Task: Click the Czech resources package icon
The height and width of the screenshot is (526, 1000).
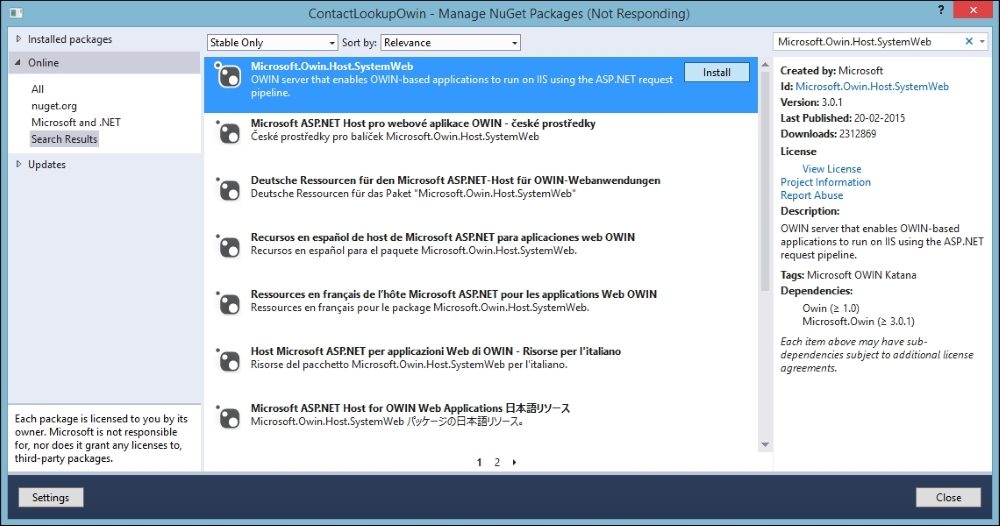Action: (229, 130)
